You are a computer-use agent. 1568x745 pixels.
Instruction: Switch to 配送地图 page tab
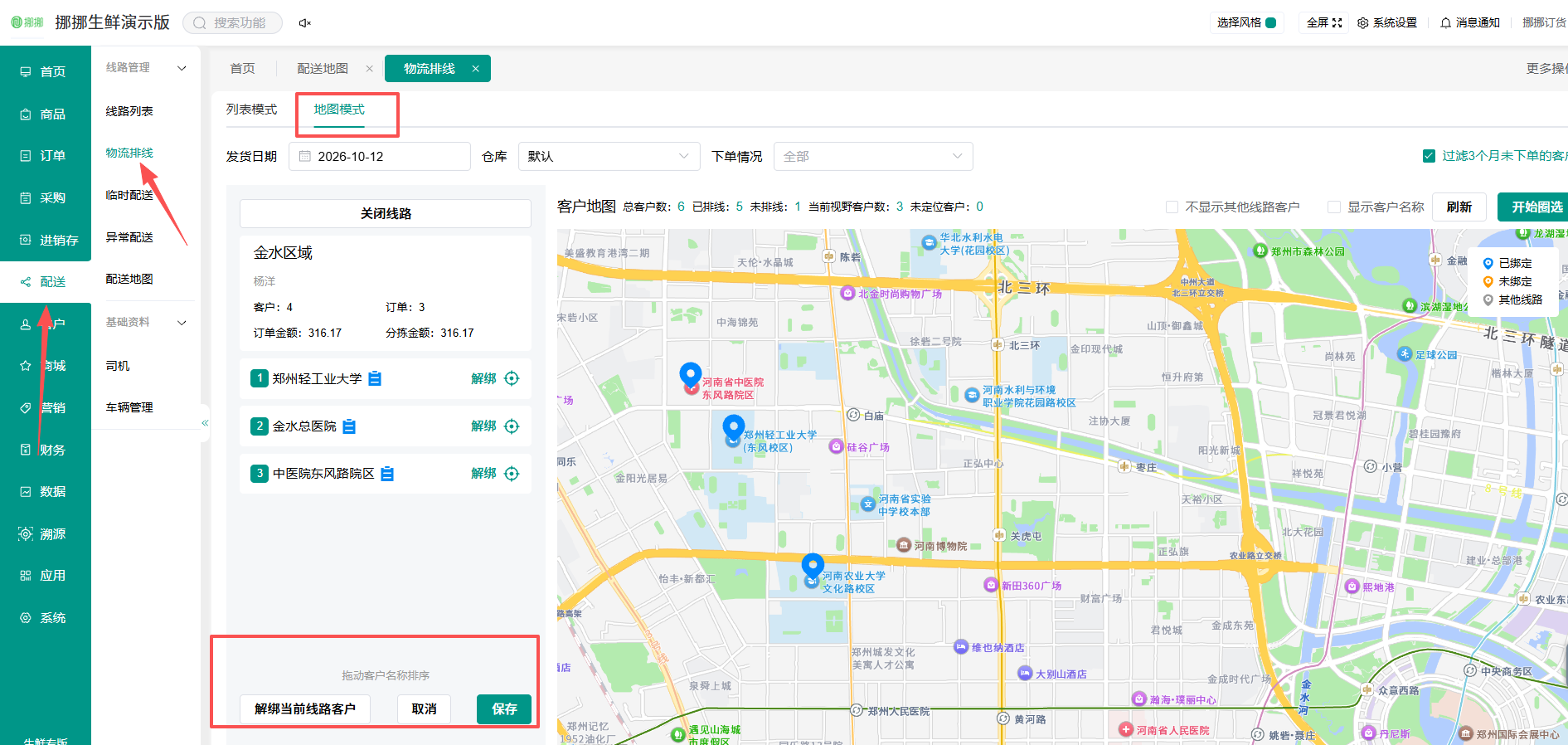[323, 69]
